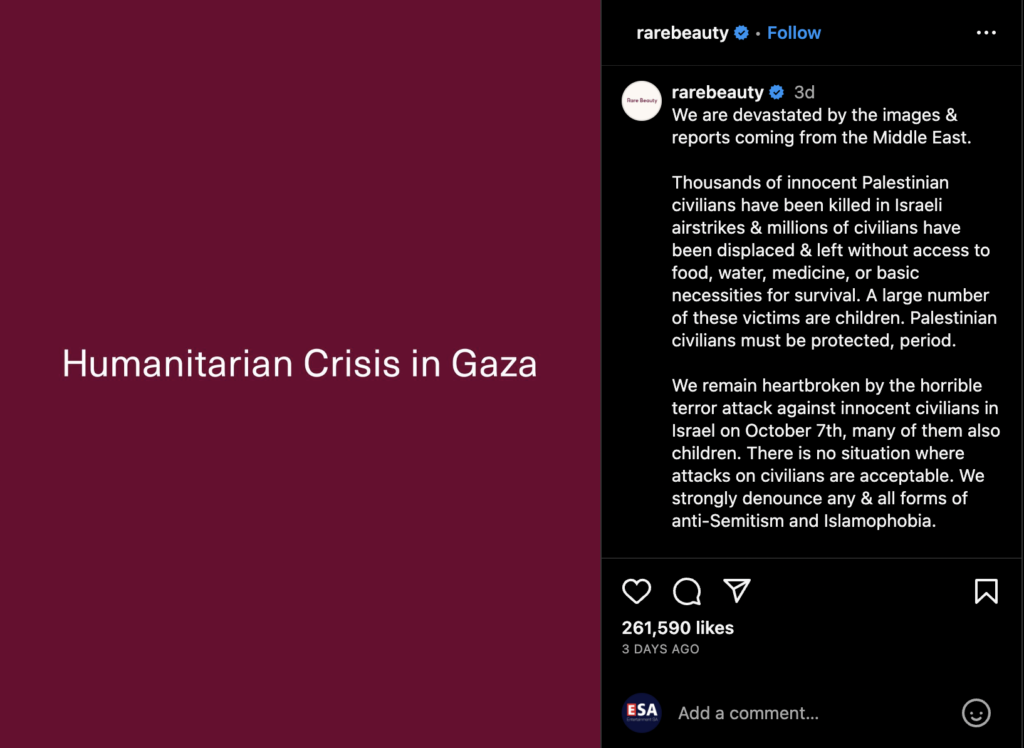Image resolution: width=1024 pixels, height=748 pixels.
Task: Share the post with the paper plane icon
Action: coord(737,591)
